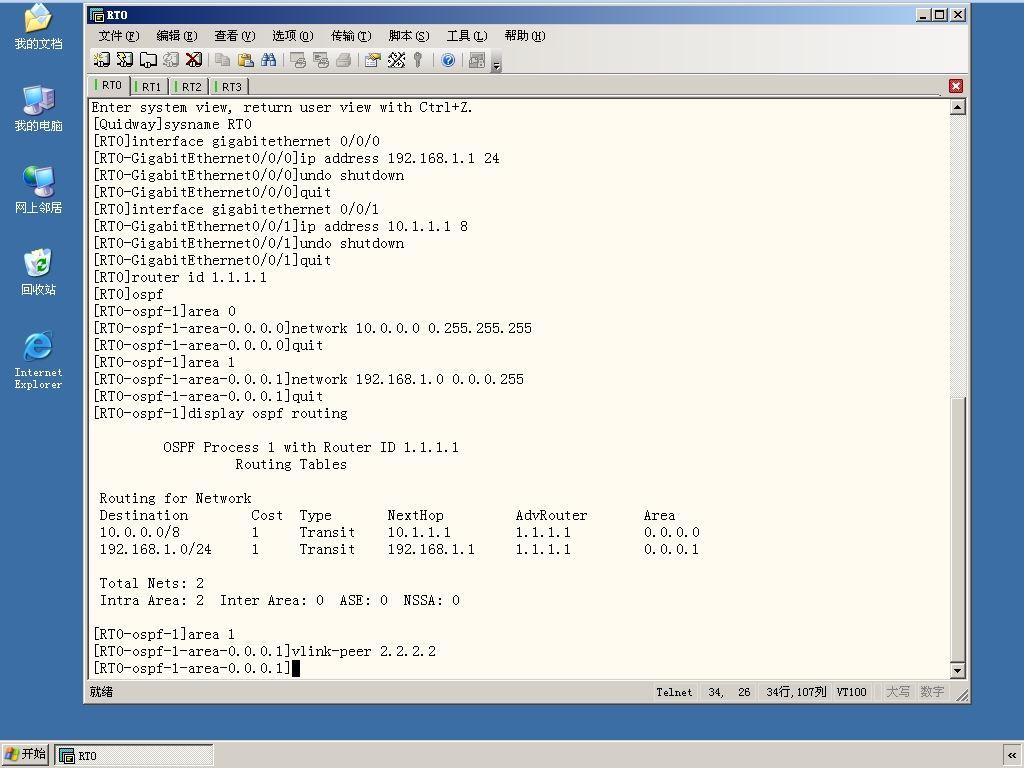Click '就绪' status bar text
The image size is (1024, 768).
(x=101, y=692)
